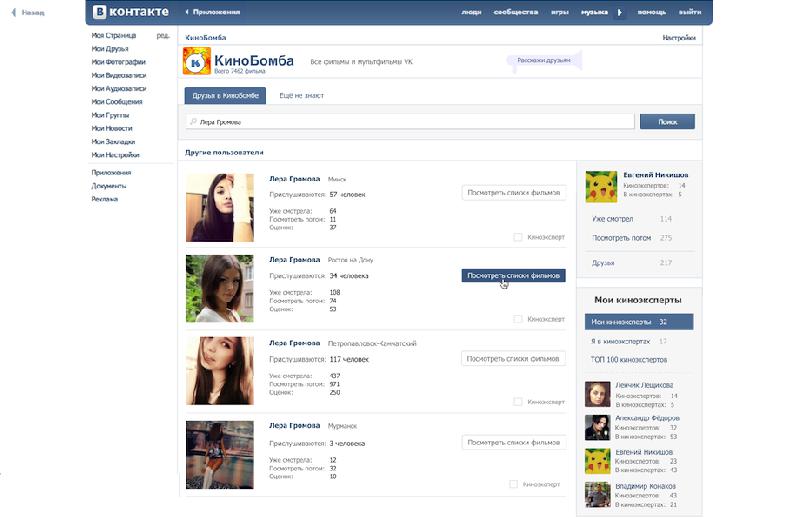Click the Расскажи друзьям speech bubble

544,60
